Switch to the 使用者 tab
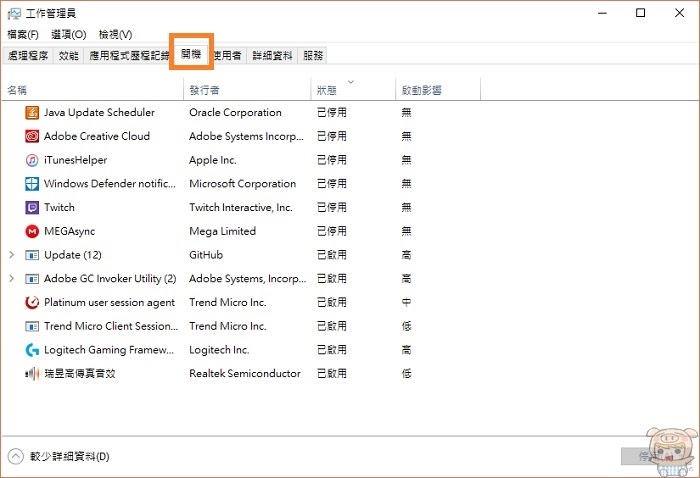The height and width of the screenshot is (478, 700). coord(228,55)
